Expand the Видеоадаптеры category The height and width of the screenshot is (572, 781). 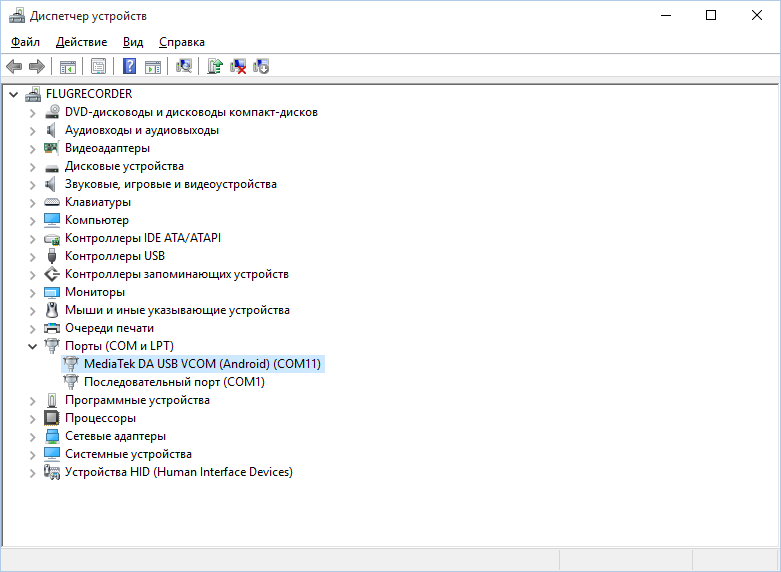(32, 148)
